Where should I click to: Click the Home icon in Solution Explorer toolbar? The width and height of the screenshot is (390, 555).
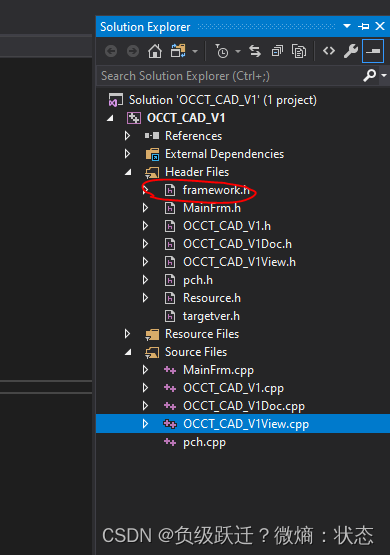coord(155,51)
